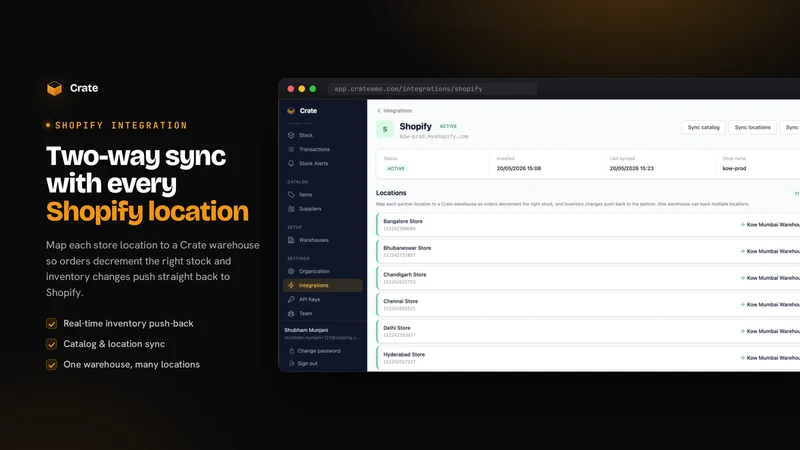Select the Bangalore Store location name
The height and width of the screenshot is (450, 800).
(x=403, y=221)
